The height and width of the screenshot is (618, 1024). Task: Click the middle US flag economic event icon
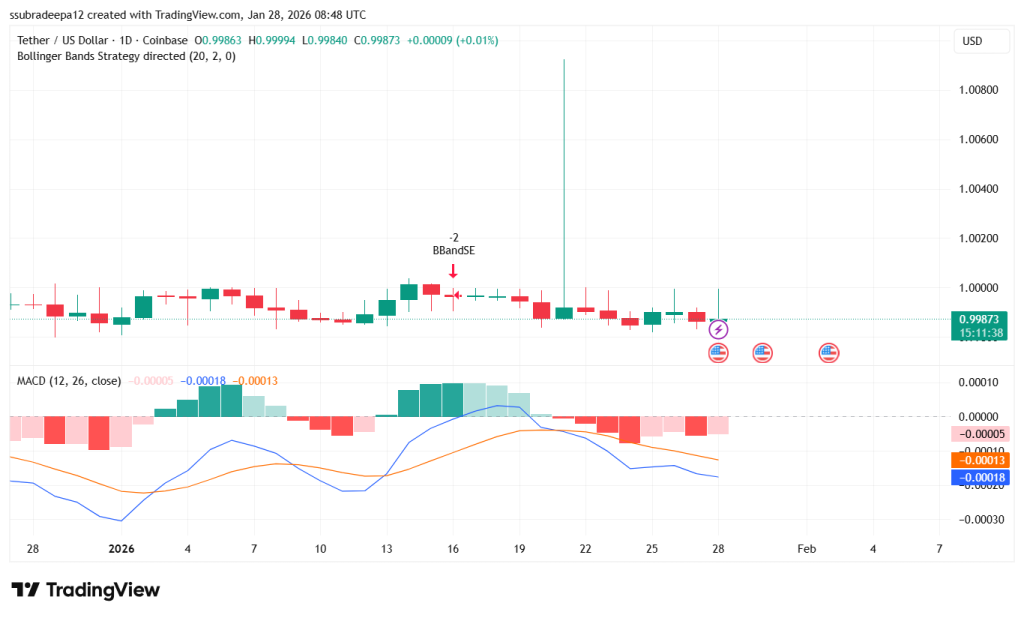[763, 352]
